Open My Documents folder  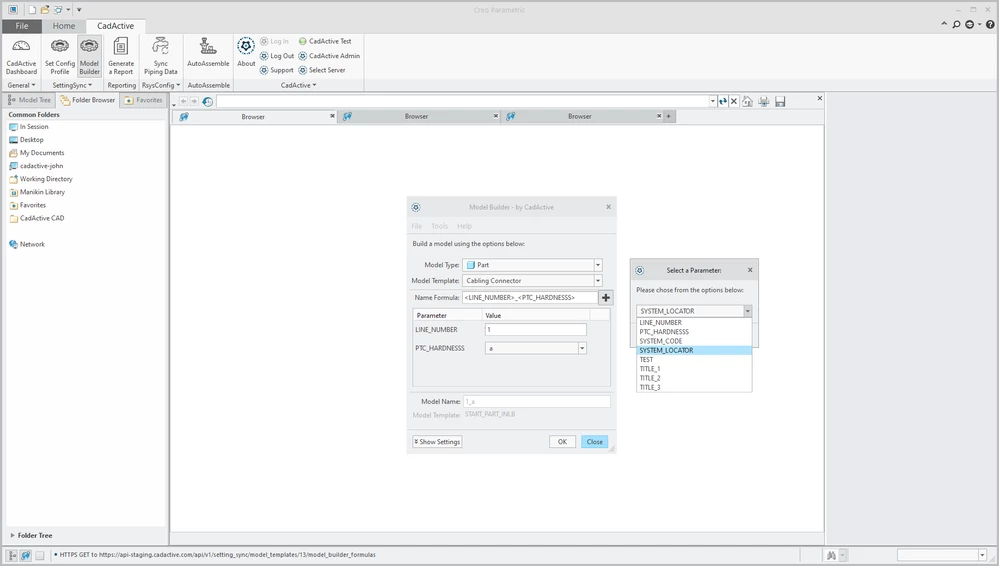coord(37,153)
